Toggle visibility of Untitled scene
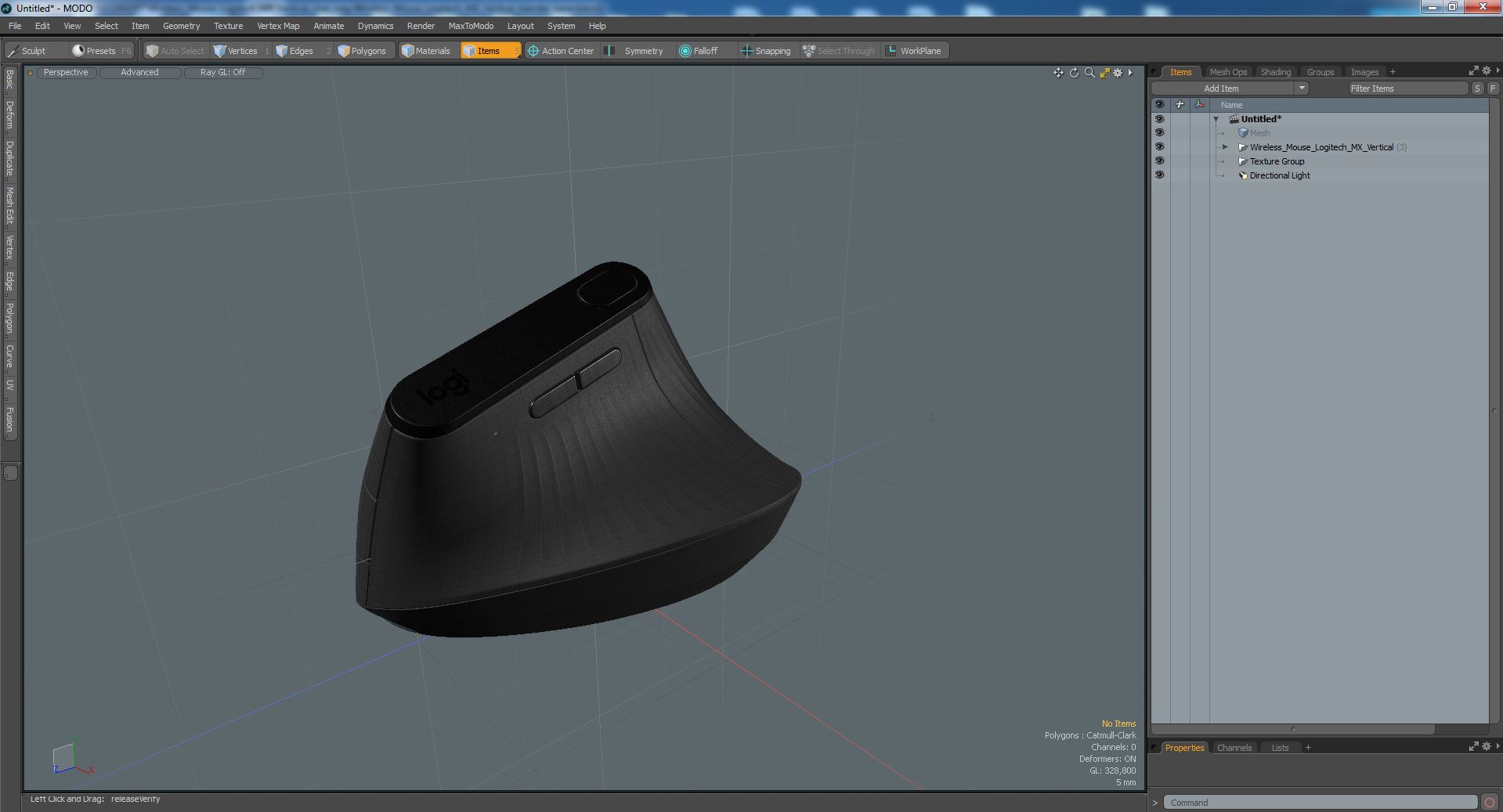 click(1159, 119)
